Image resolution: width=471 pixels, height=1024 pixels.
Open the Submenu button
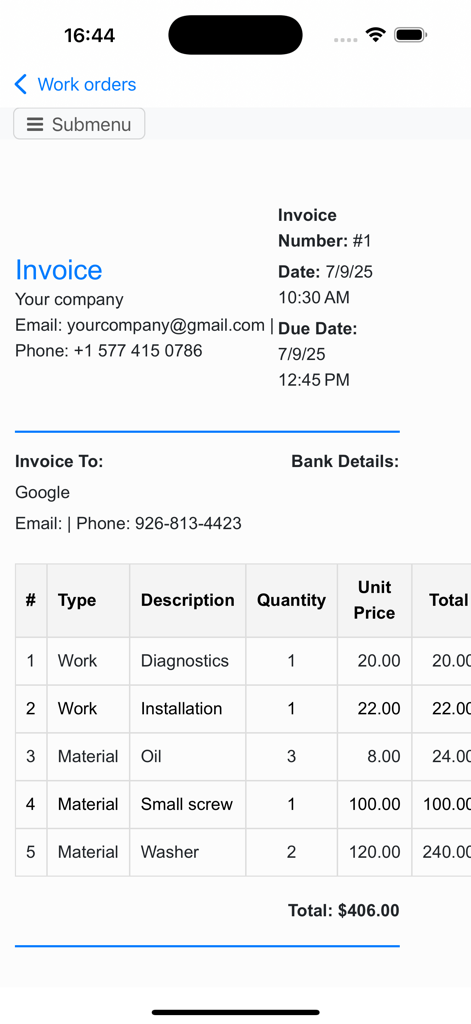click(x=79, y=124)
